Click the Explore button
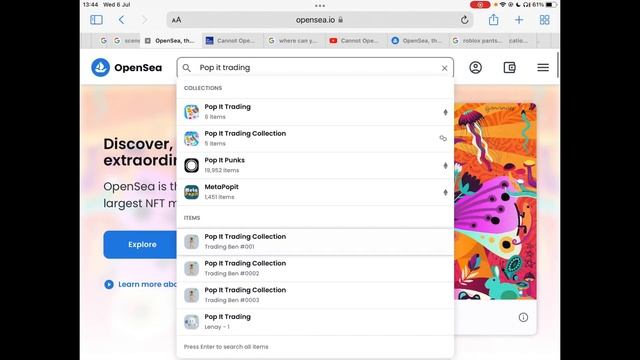The image size is (640, 360). click(140, 244)
